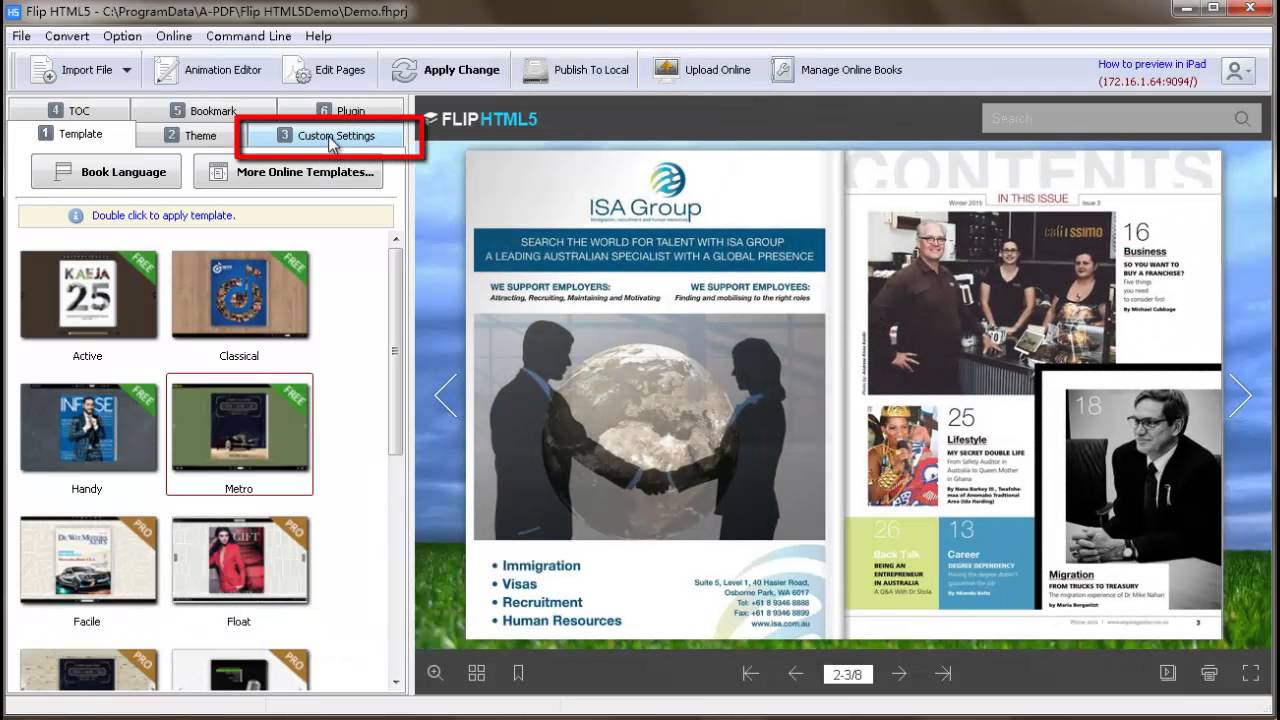The image size is (1280, 720).
Task: Go to previous page in bottom bar
Action: coord(796,674)
